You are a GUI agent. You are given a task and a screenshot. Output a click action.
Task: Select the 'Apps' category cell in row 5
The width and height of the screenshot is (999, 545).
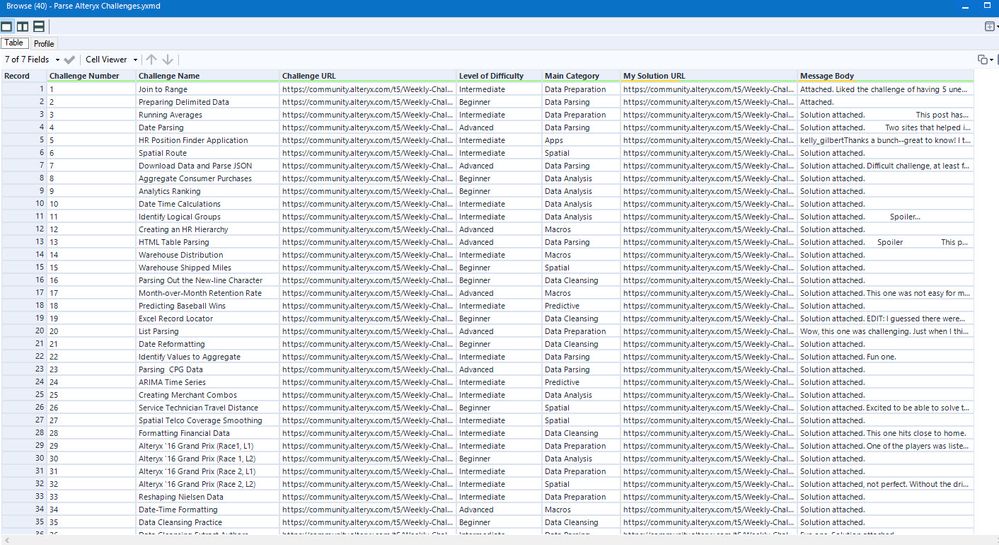(581, 140)
